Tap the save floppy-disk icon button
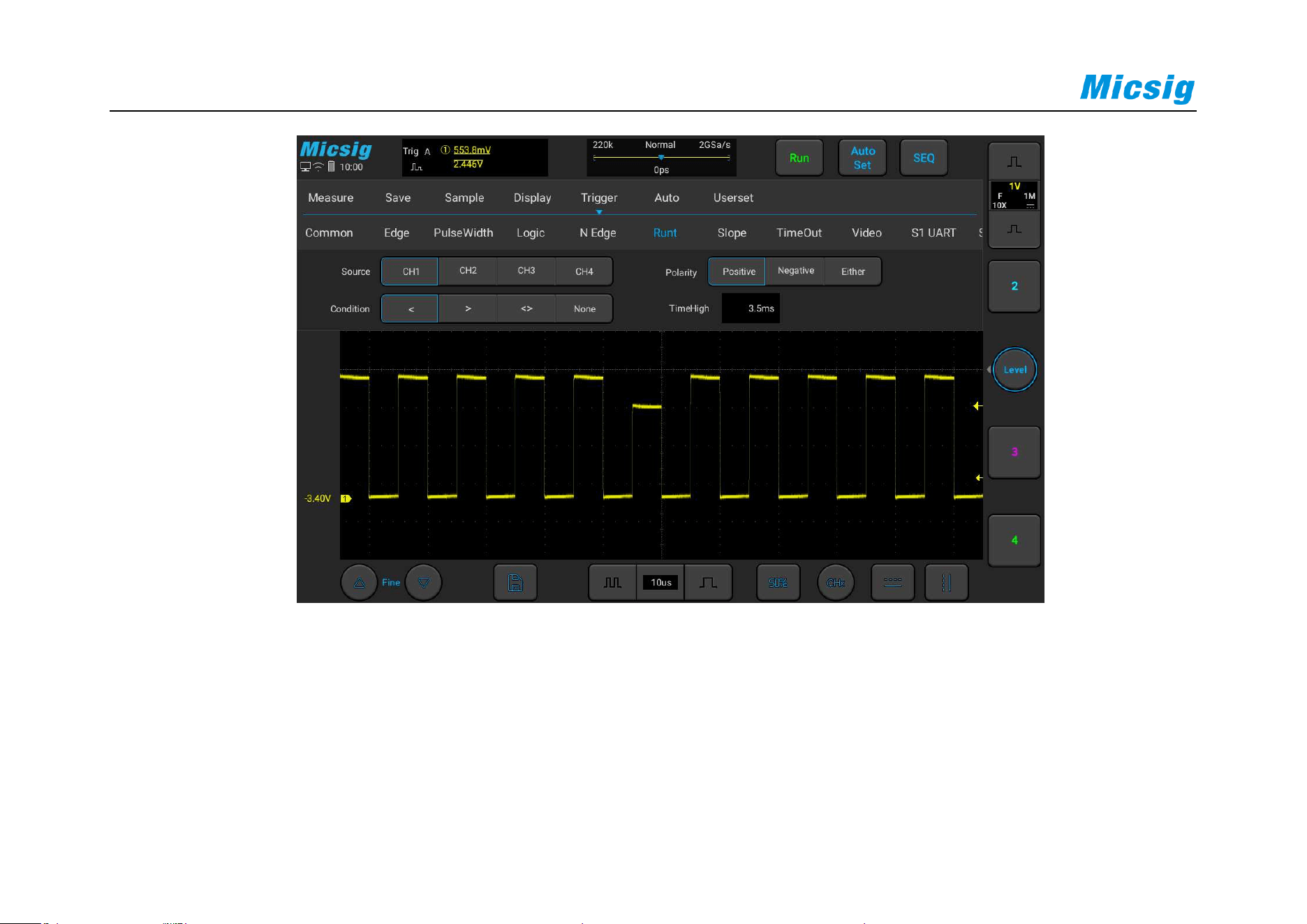Viewport: 1307px width, 924px height. 515,583
